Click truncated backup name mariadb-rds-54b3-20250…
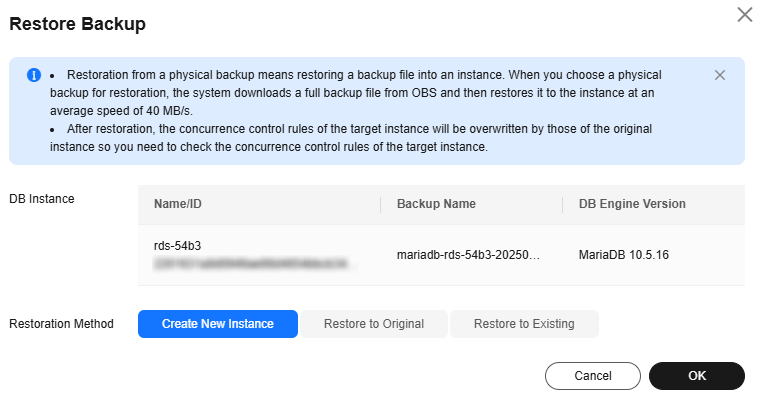This screenshot has width=762, height=399. tap(468, 255)
